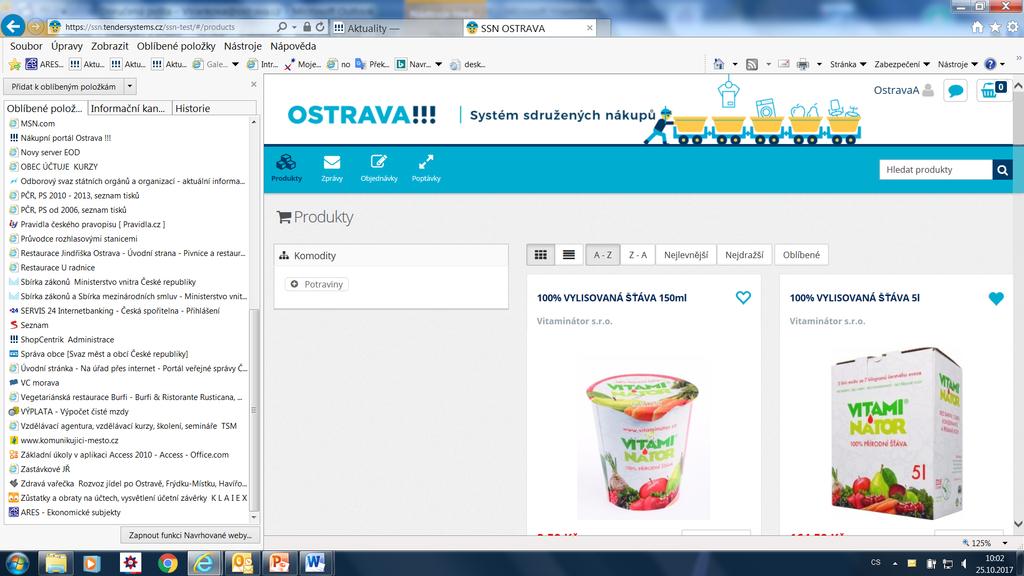This screenshot has height=576, width=1024.
Task: Close the SSN OSTRAVA tab
Action: (x=590, y=28)
